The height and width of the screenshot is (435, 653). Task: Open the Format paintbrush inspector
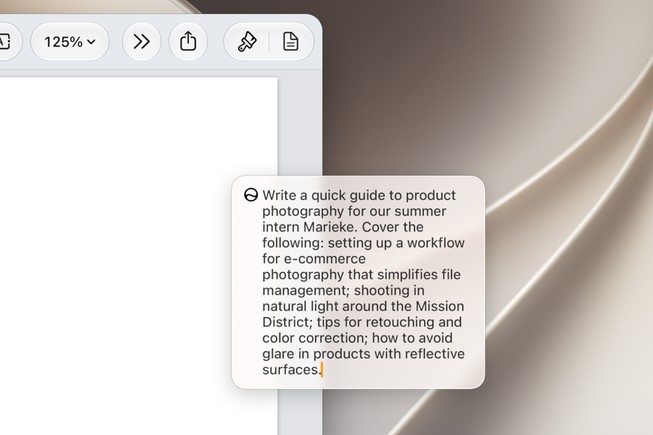(x=247, y=42)
